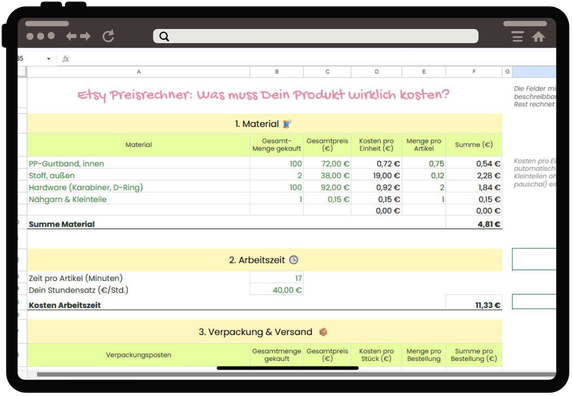Viewport: 573px width, 396px height.
Task: Open the cell name box dropdown arrow
Action: click(x=49, y=59)
